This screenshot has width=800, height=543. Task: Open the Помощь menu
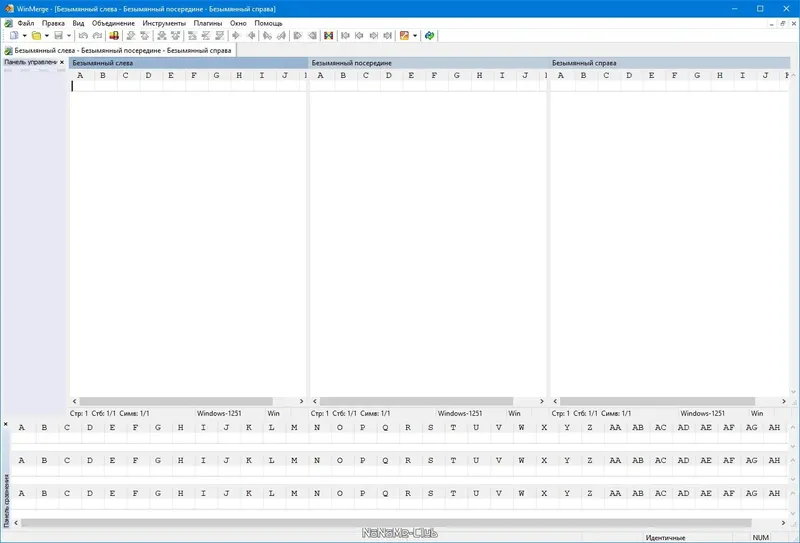point(268,23)
